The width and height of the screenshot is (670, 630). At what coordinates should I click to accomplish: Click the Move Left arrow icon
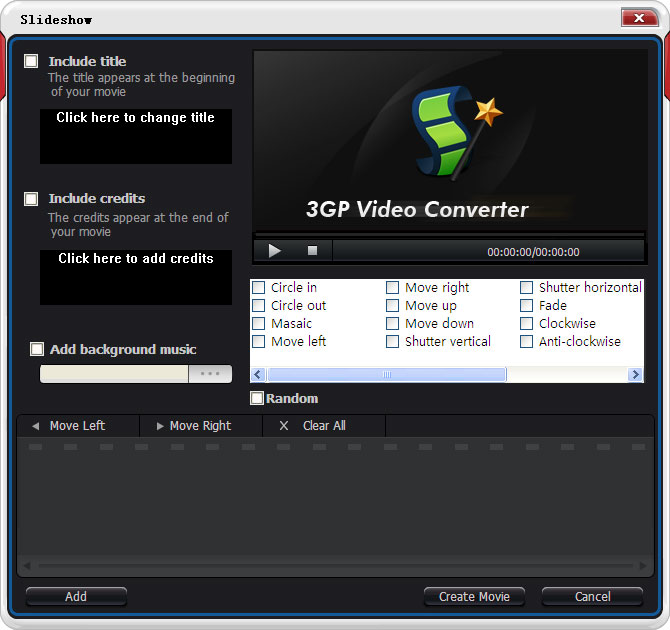pos(35,426)
